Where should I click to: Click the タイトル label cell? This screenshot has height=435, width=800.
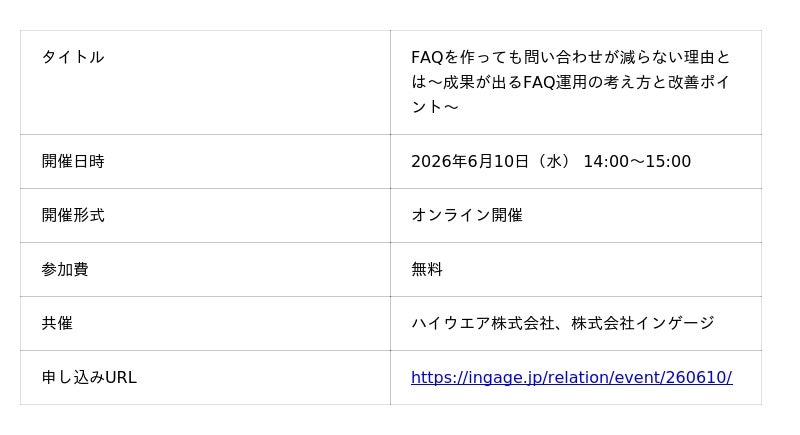205,83
